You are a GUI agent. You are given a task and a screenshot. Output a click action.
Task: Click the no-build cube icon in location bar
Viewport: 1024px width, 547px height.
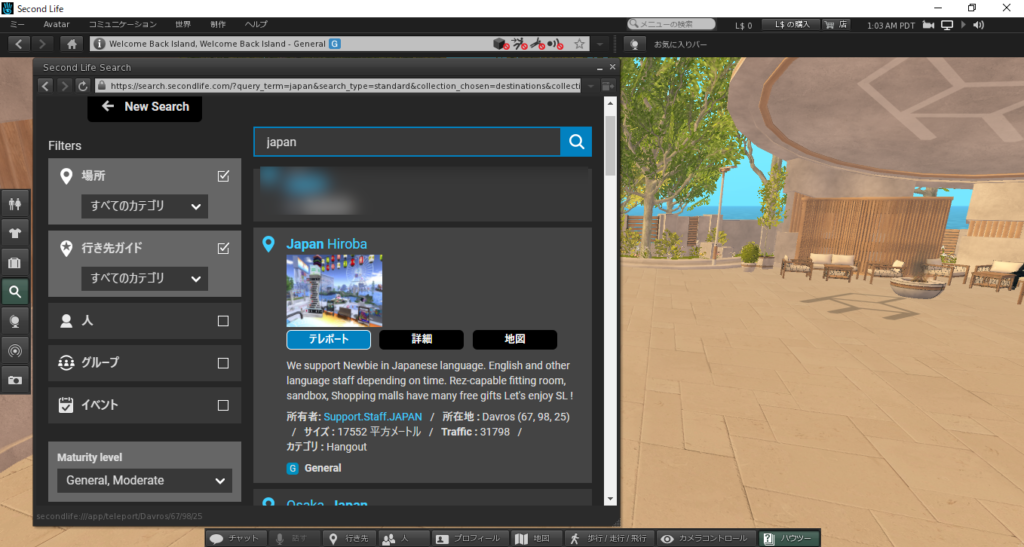[500, 44]
